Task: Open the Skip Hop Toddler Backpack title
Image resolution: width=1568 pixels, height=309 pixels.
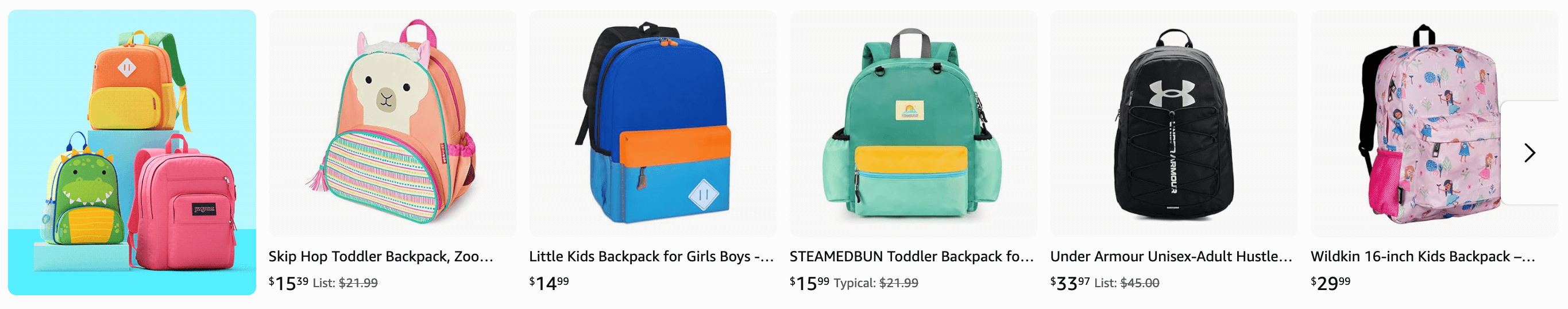Action: tap(381, 256)
